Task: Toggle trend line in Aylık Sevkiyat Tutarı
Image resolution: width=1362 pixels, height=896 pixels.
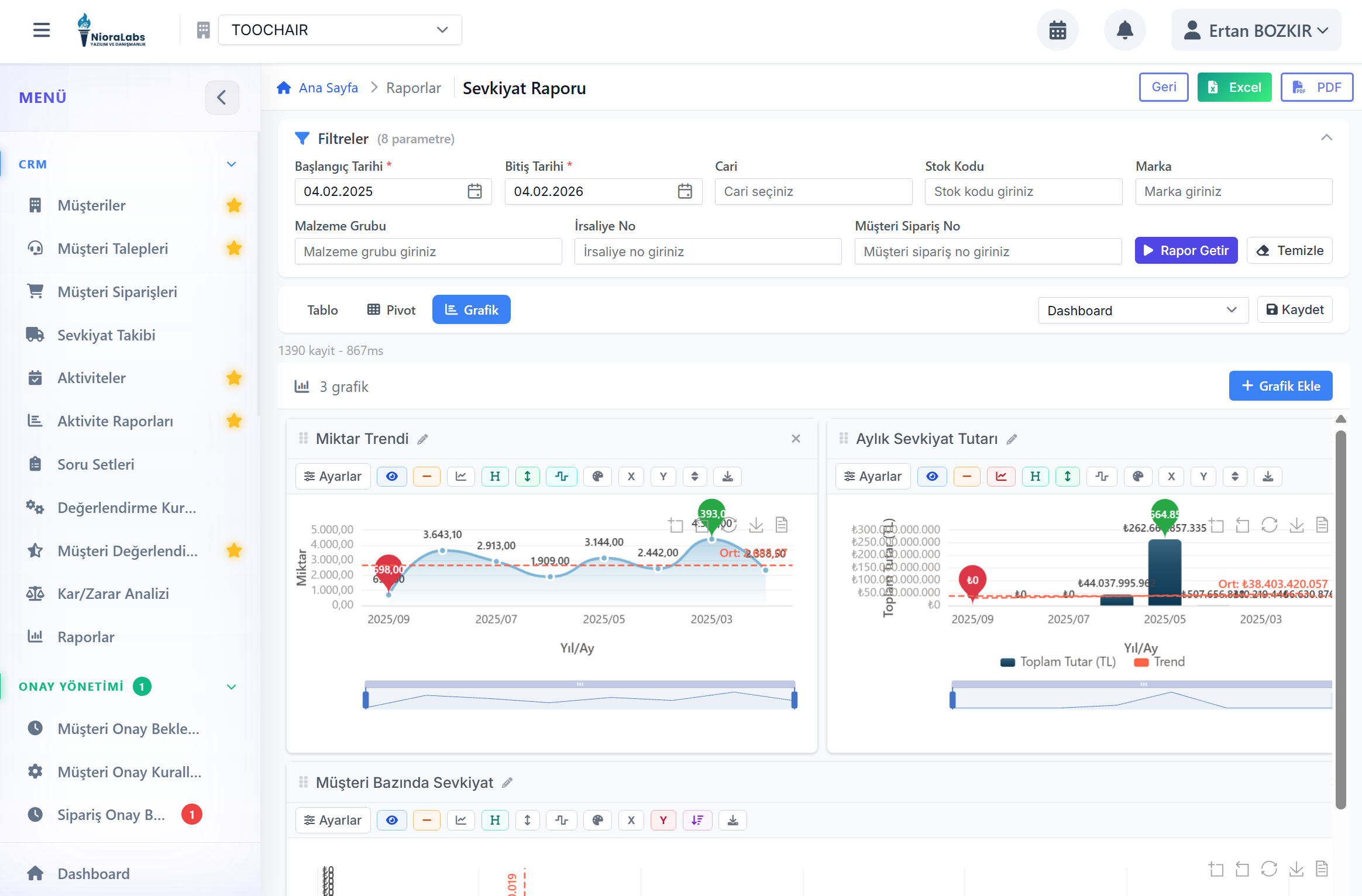Action: tap(1001, 476)
